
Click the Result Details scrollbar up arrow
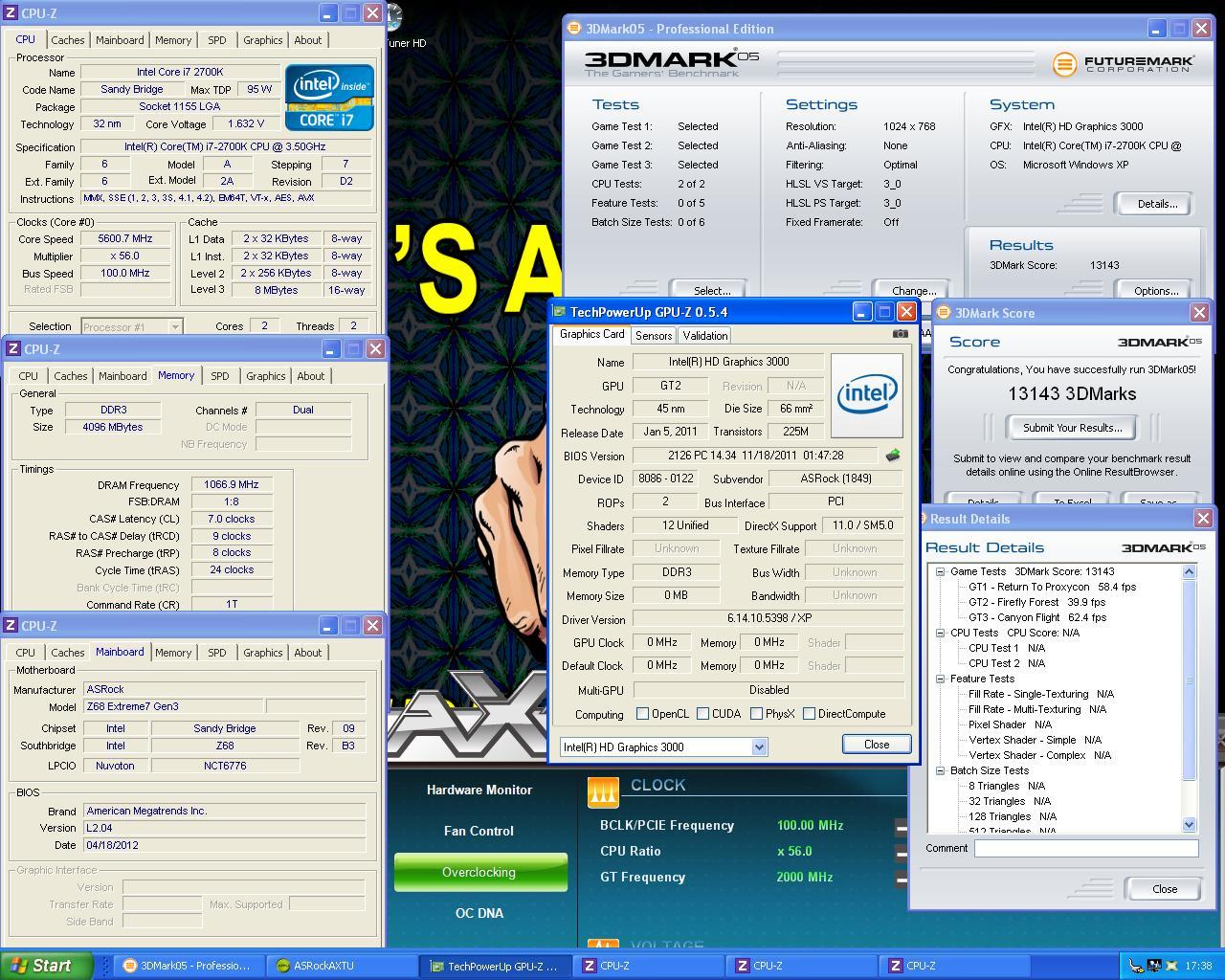point(1190,571)
